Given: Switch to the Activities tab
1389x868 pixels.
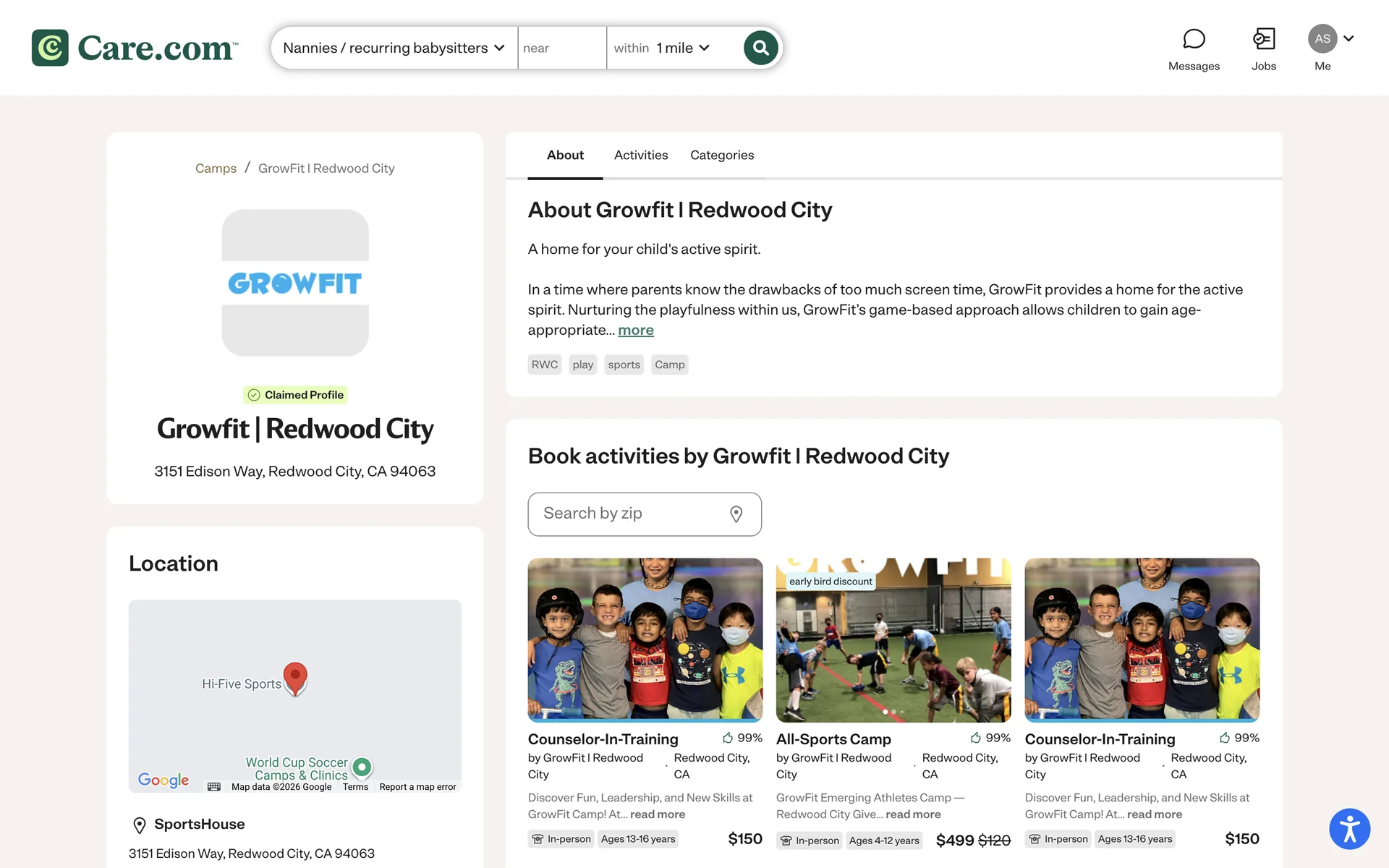Looking at the screenshot, I should (x=640, y=155).
